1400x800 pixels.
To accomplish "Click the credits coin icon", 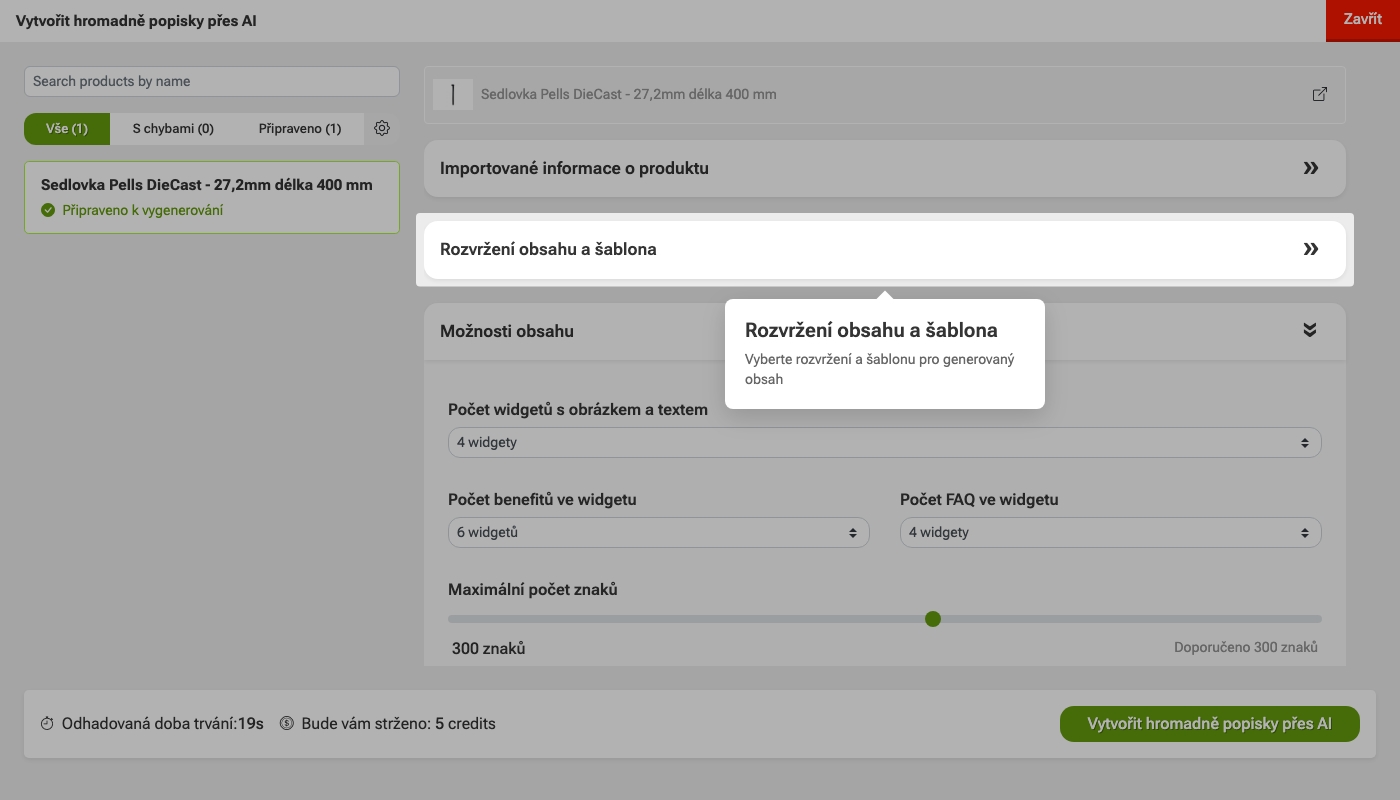I will [287, 723].
